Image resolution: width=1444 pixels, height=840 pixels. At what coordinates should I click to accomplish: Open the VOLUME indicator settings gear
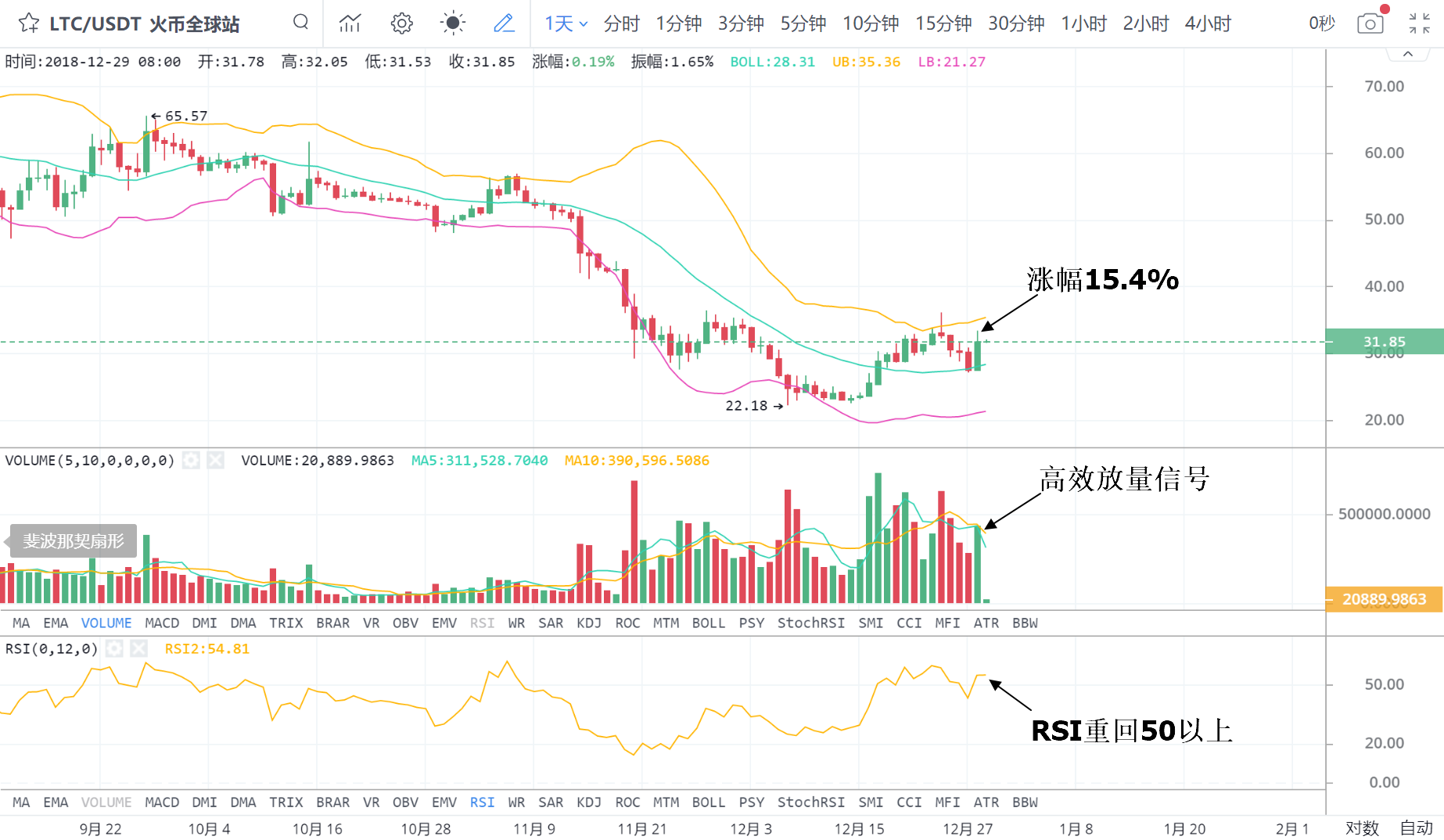191,460
